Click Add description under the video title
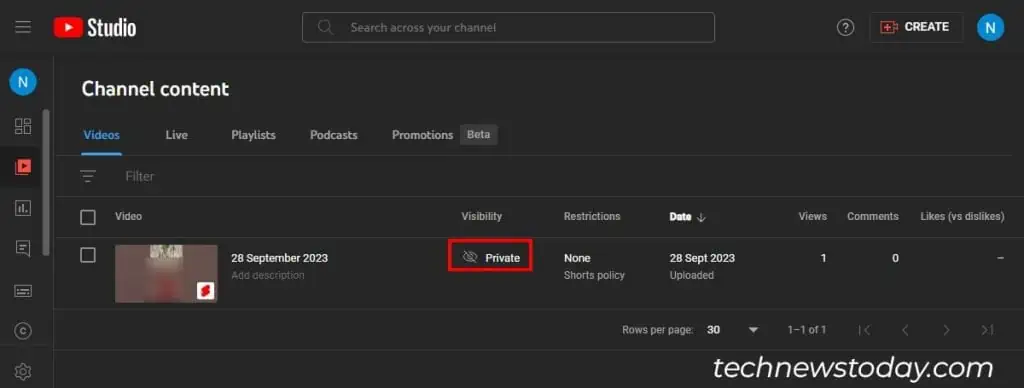This screenshot has height=388, width=1024. 268,276
